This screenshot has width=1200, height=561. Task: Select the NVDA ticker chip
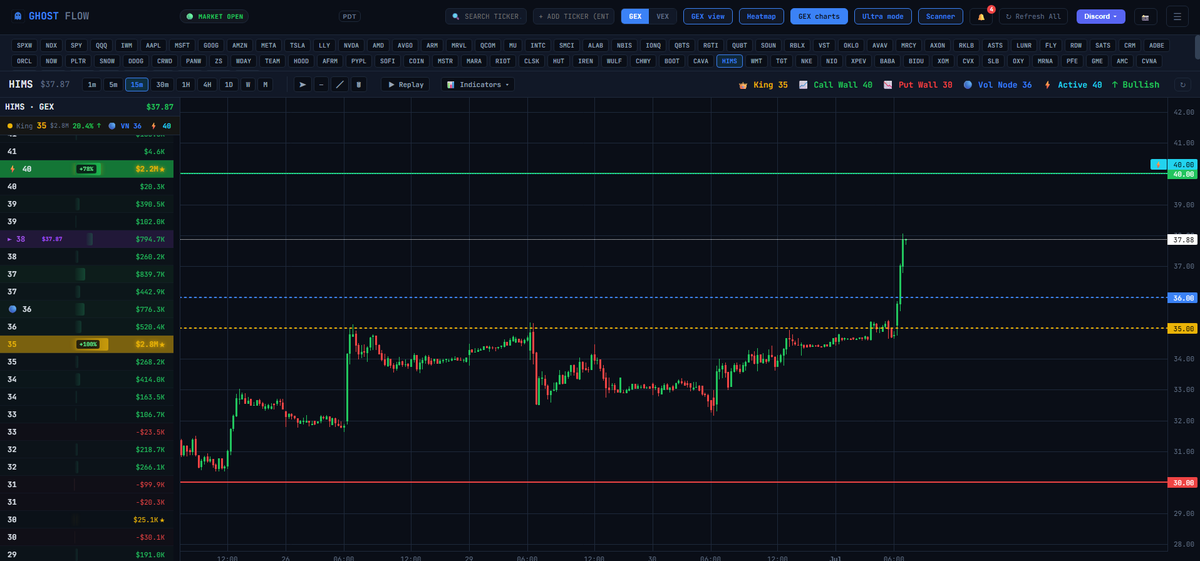[351, 46]
